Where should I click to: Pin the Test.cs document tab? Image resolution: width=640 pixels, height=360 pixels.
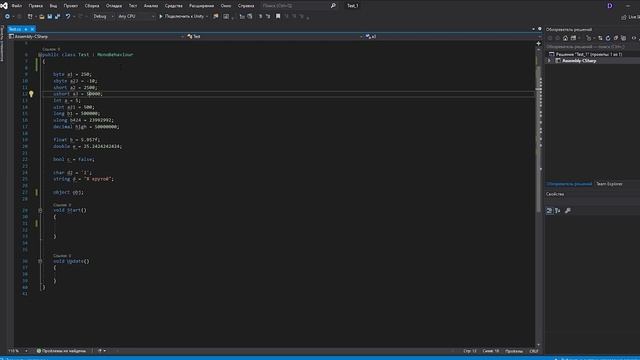[x=26, y=29]
